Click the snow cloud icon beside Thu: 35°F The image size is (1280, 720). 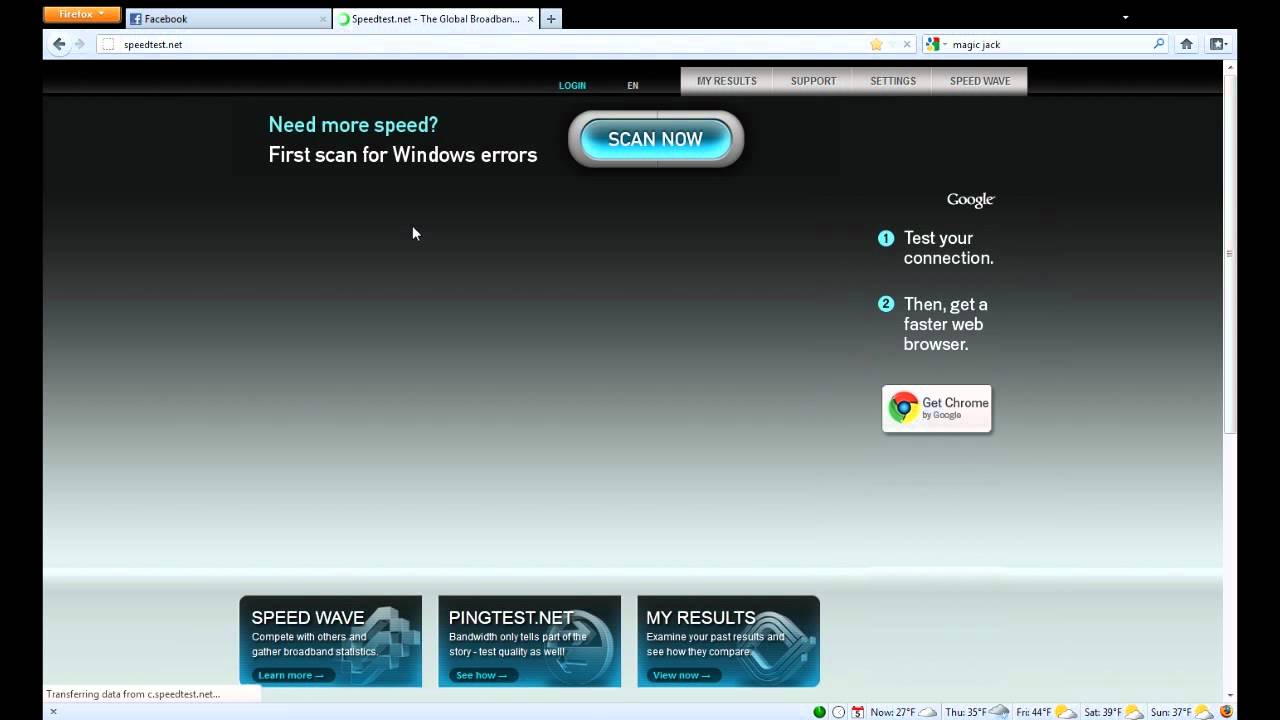1000,712
